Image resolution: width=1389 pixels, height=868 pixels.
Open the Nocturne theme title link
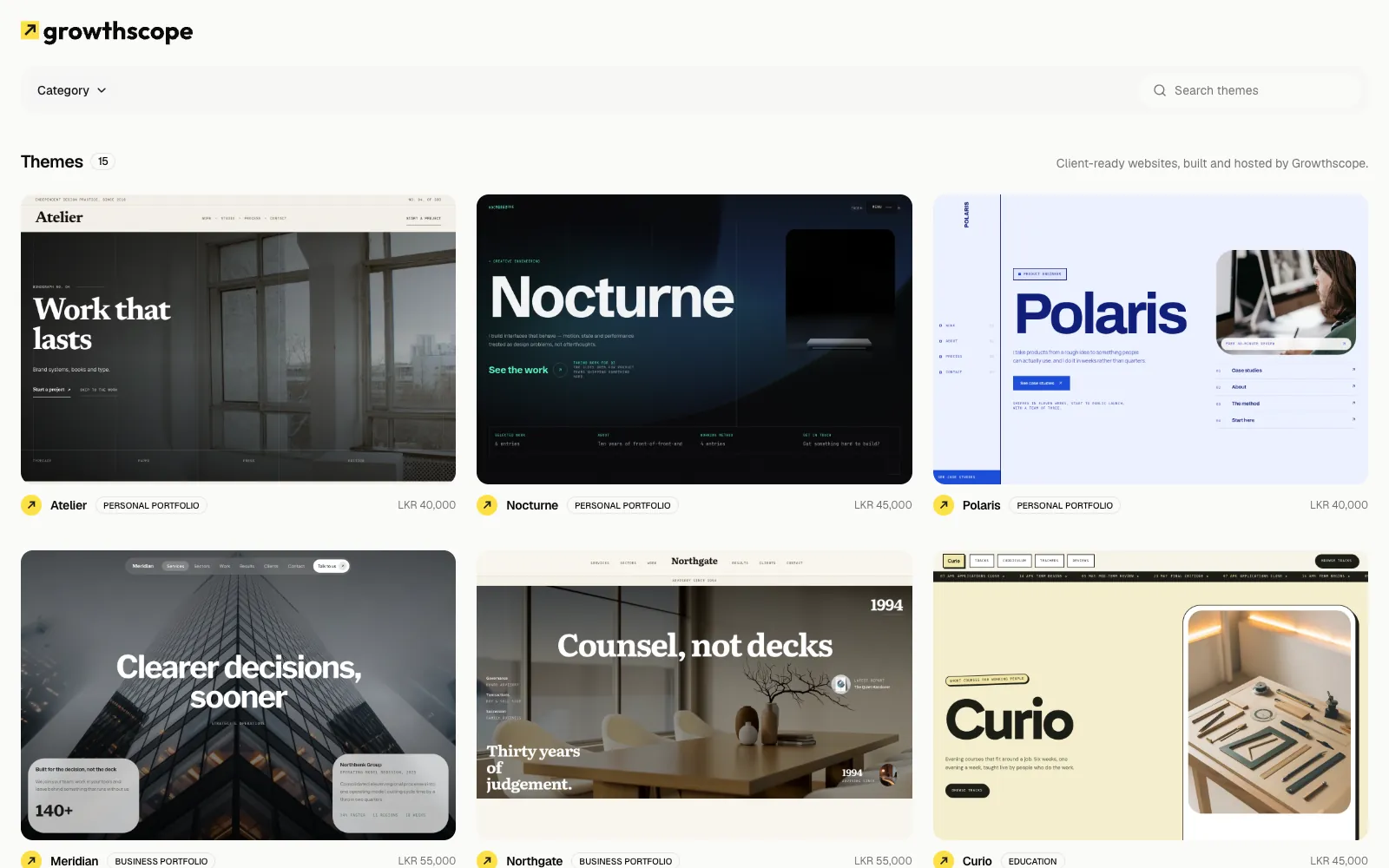click(x=532, y=505)
